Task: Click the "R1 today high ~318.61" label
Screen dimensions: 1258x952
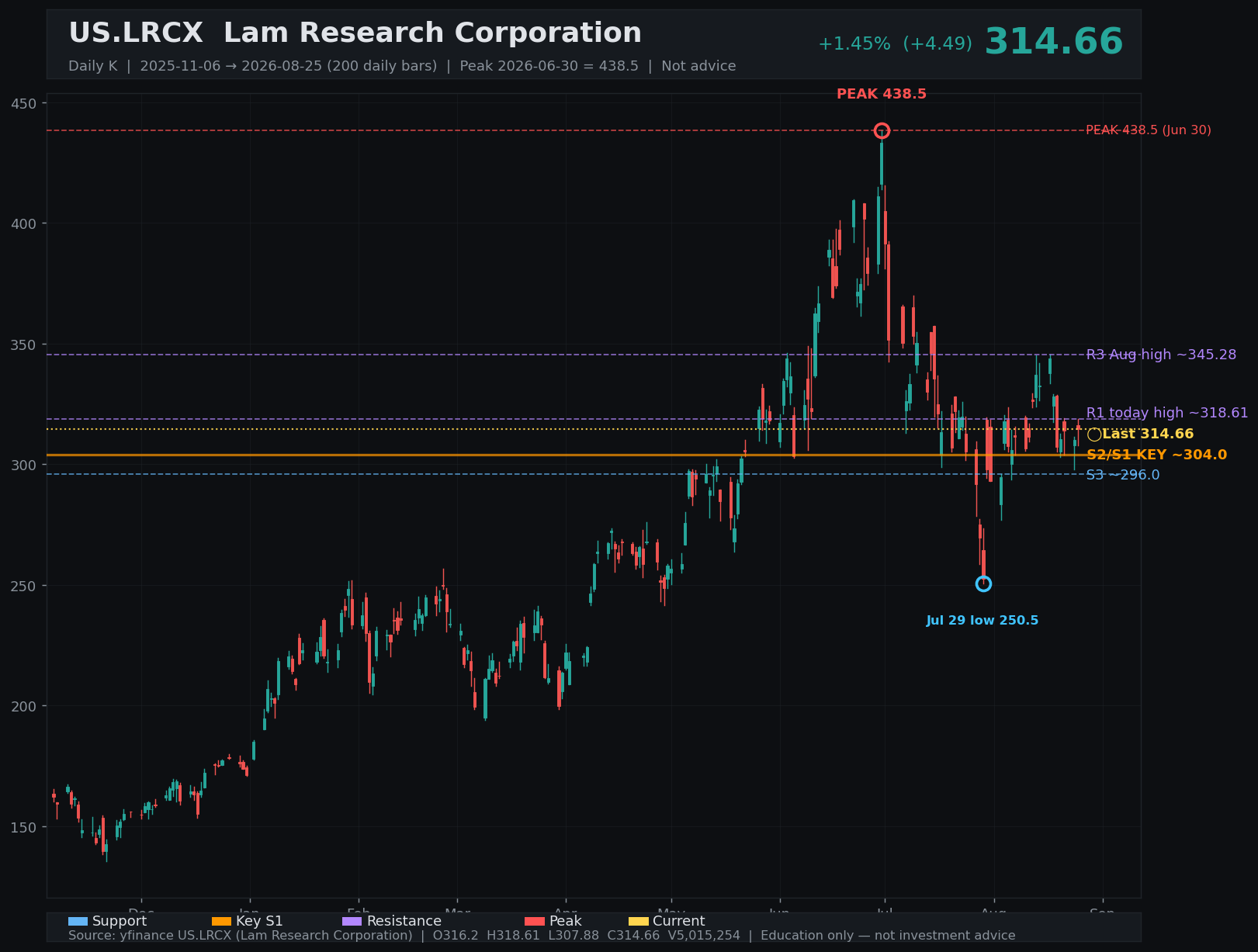Action: 1167,413
